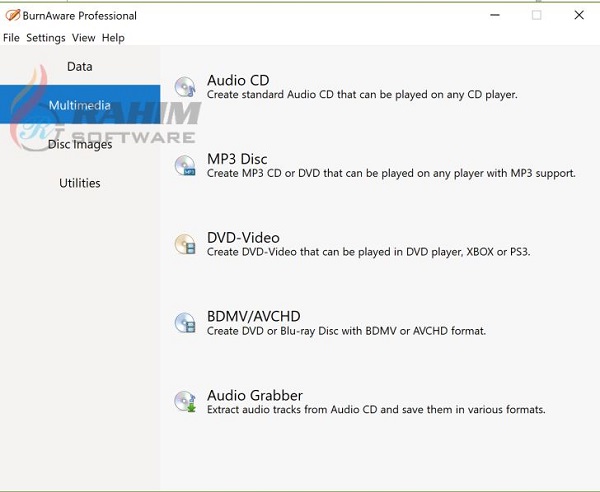Click the Audio Grabber icon
Image resolution: width=600 pixels, height=492 pixels.
[185, 401]
